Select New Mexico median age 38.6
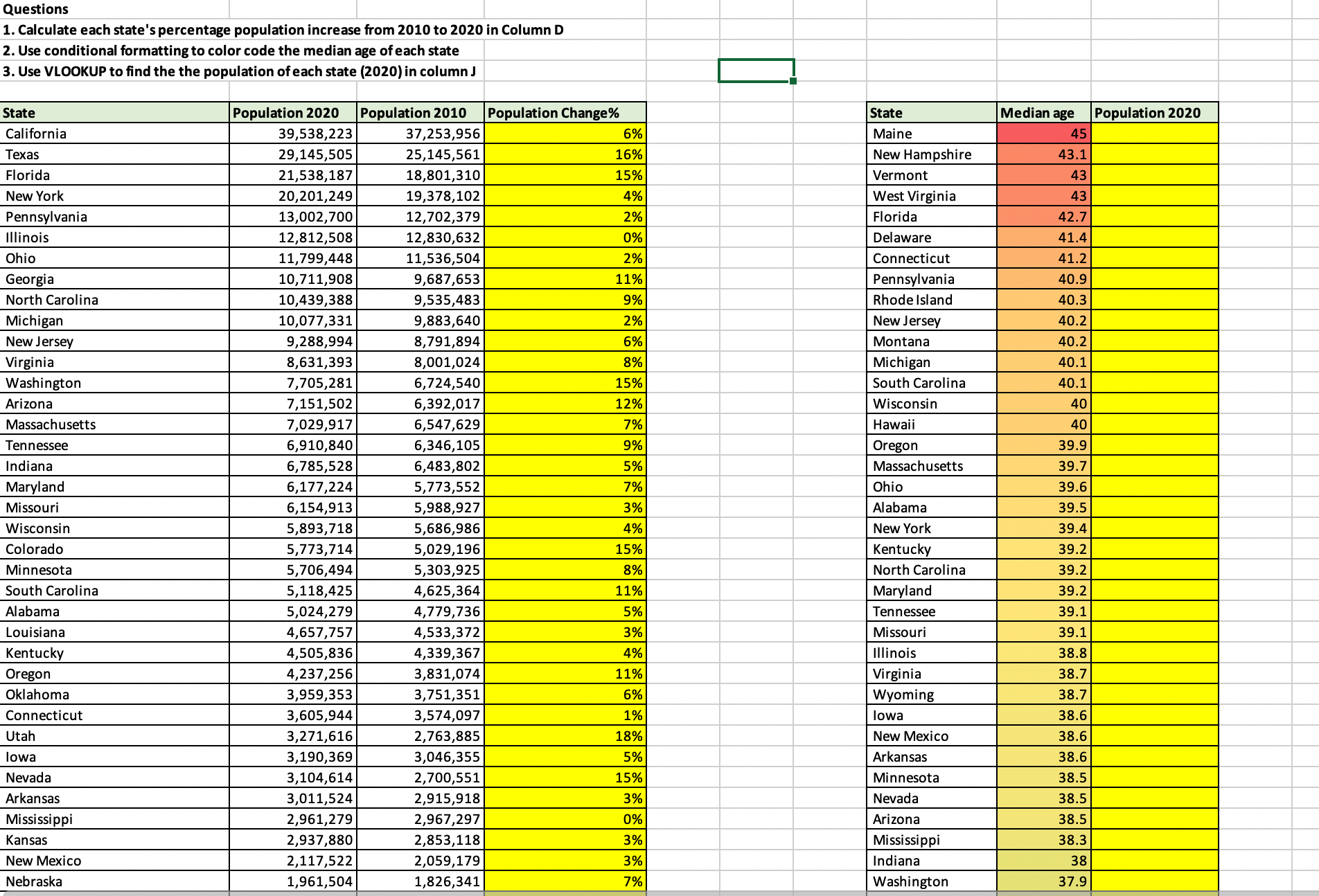1319x896 pixels. pyautogui.click(x=1044, y=735)
